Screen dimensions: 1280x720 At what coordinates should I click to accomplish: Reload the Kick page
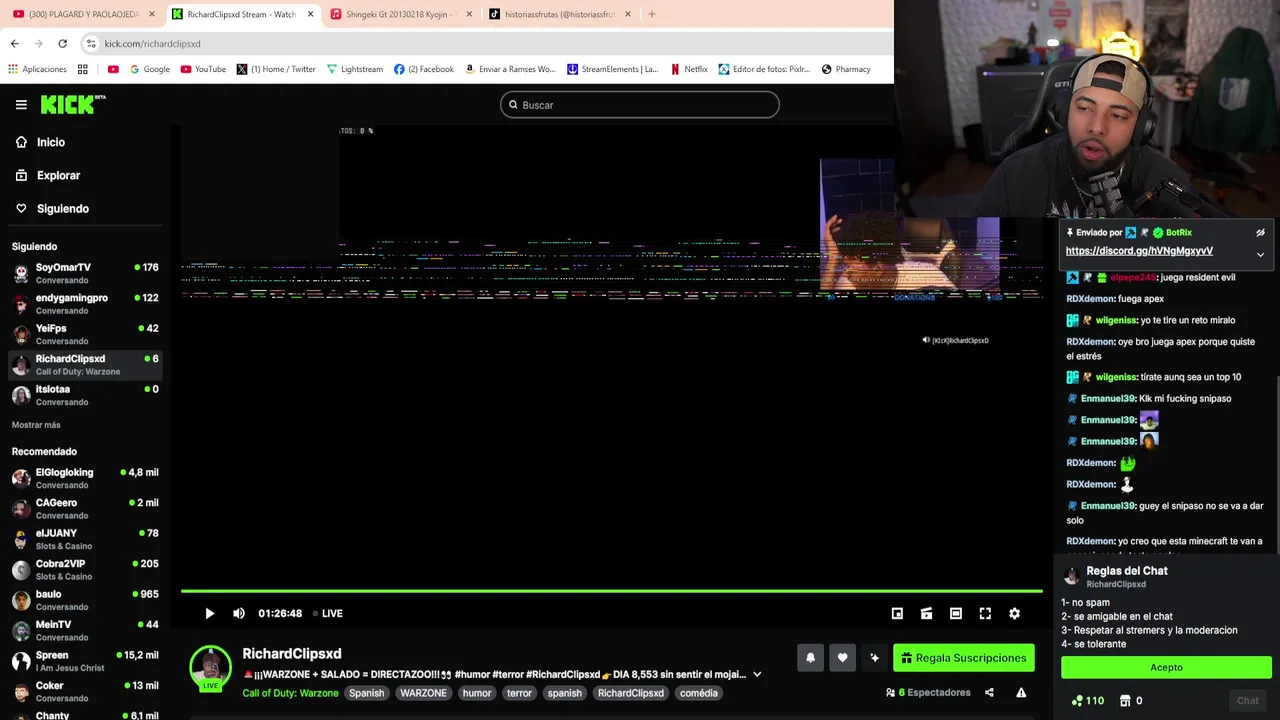pyautogui.click(x=62, y=43)
